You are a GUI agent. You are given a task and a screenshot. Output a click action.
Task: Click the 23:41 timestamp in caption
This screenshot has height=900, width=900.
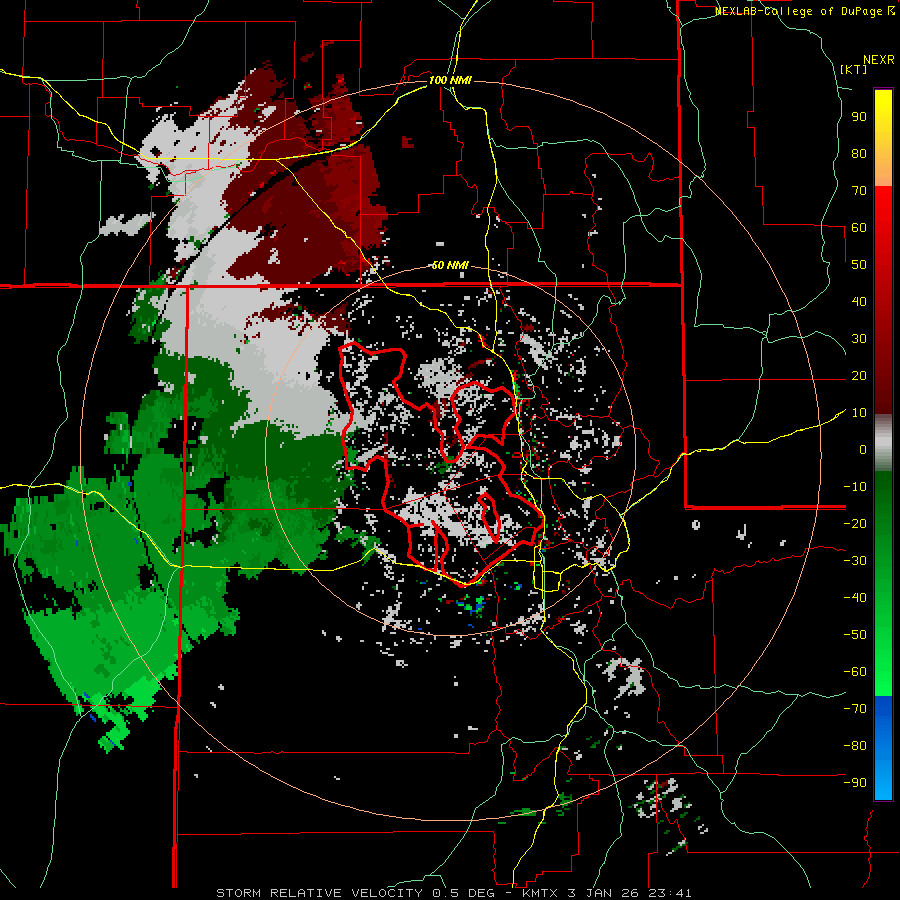(x=670, y=893)
